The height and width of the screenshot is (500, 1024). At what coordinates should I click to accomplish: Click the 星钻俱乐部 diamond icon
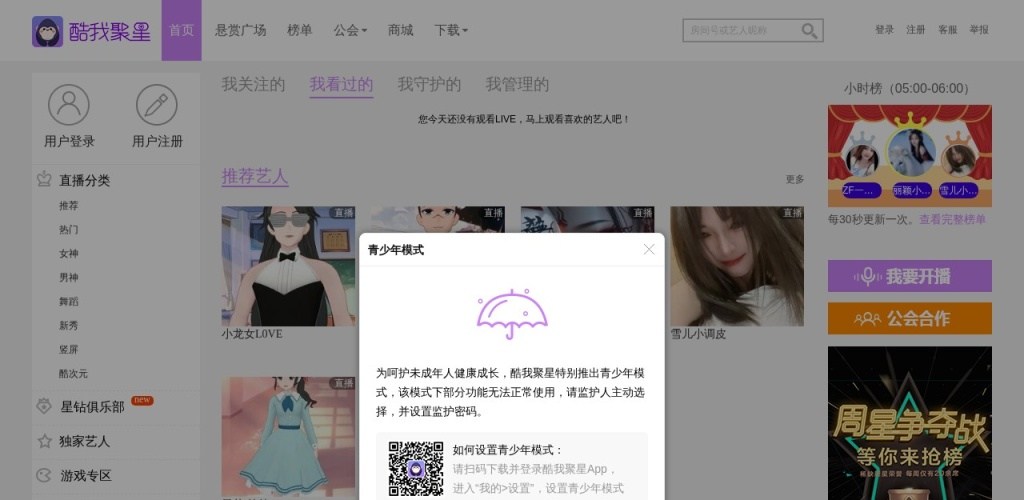coord(44,407)
